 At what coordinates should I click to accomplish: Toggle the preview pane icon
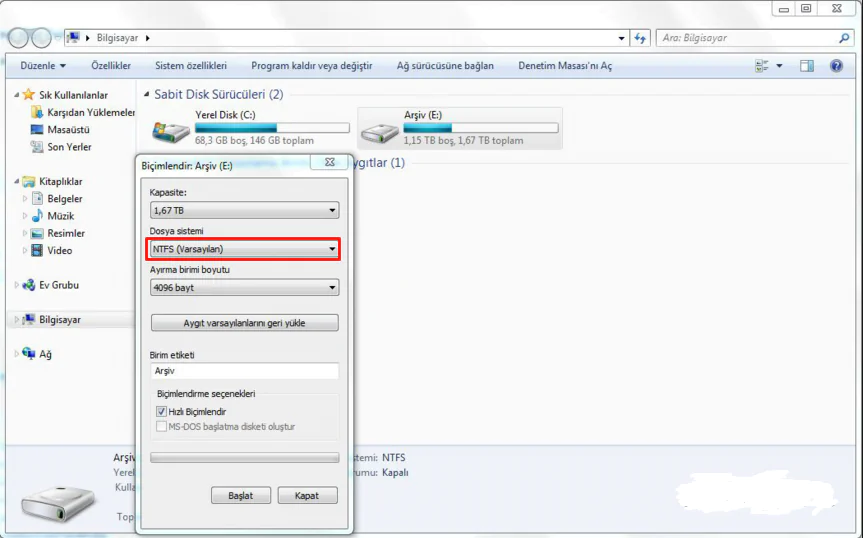pos(807,66)
